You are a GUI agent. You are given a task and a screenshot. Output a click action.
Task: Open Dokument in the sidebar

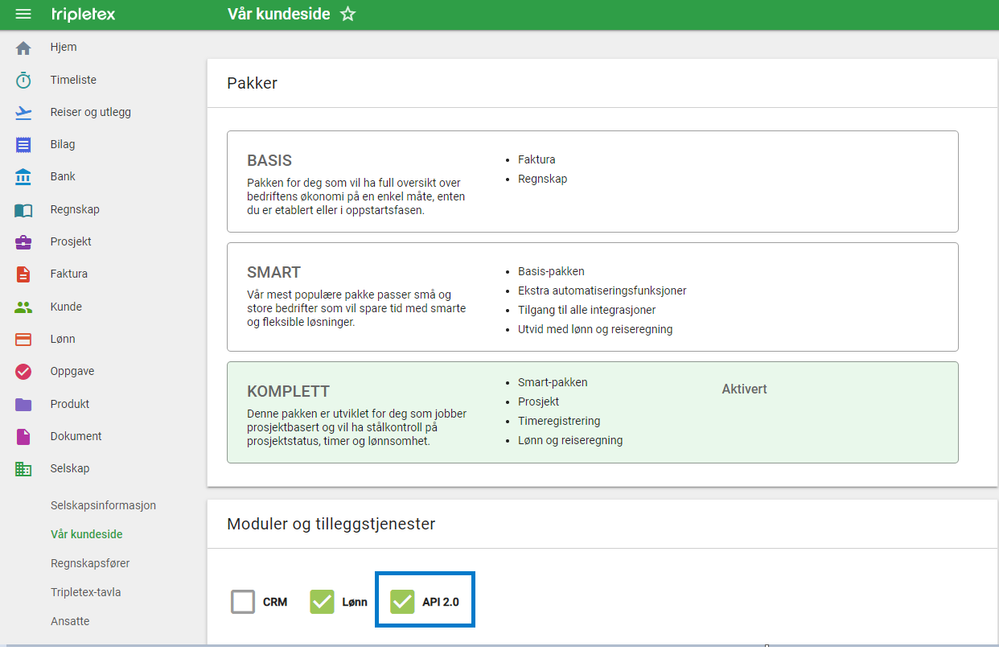(x=76, y=436)
